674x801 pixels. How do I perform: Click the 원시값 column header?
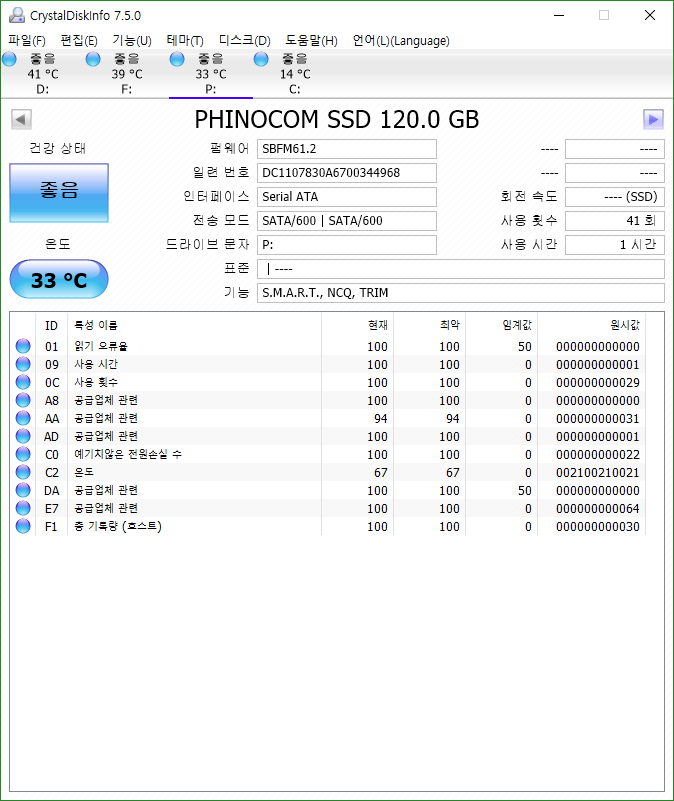(592, 325)
